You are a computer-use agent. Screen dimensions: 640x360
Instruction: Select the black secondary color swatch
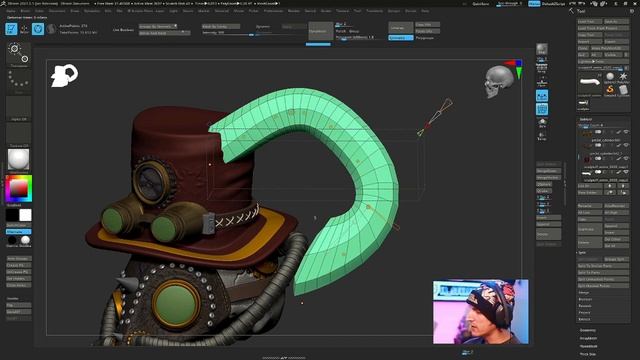(x=12, y=215)
